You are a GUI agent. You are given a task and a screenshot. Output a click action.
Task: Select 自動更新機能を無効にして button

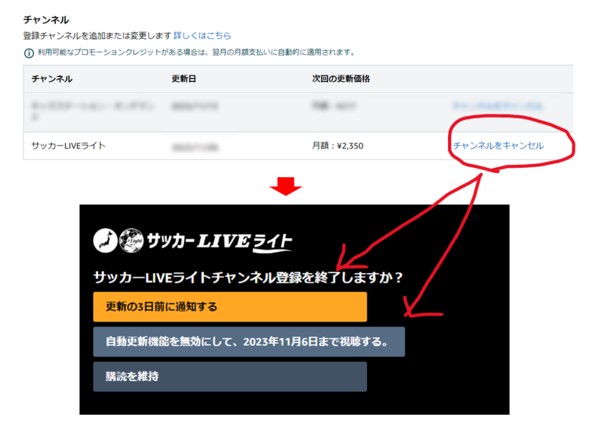tap(249, 342)
